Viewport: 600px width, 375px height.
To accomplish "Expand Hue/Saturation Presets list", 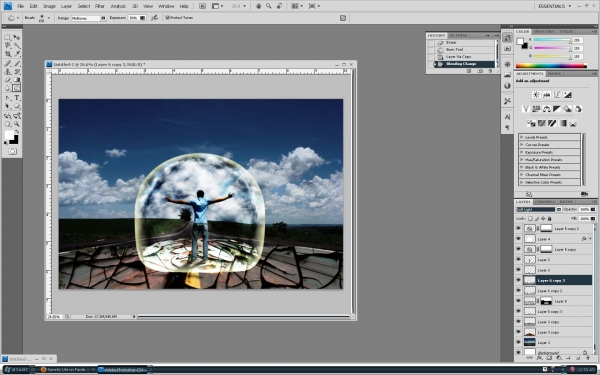I will pos(522,160).
